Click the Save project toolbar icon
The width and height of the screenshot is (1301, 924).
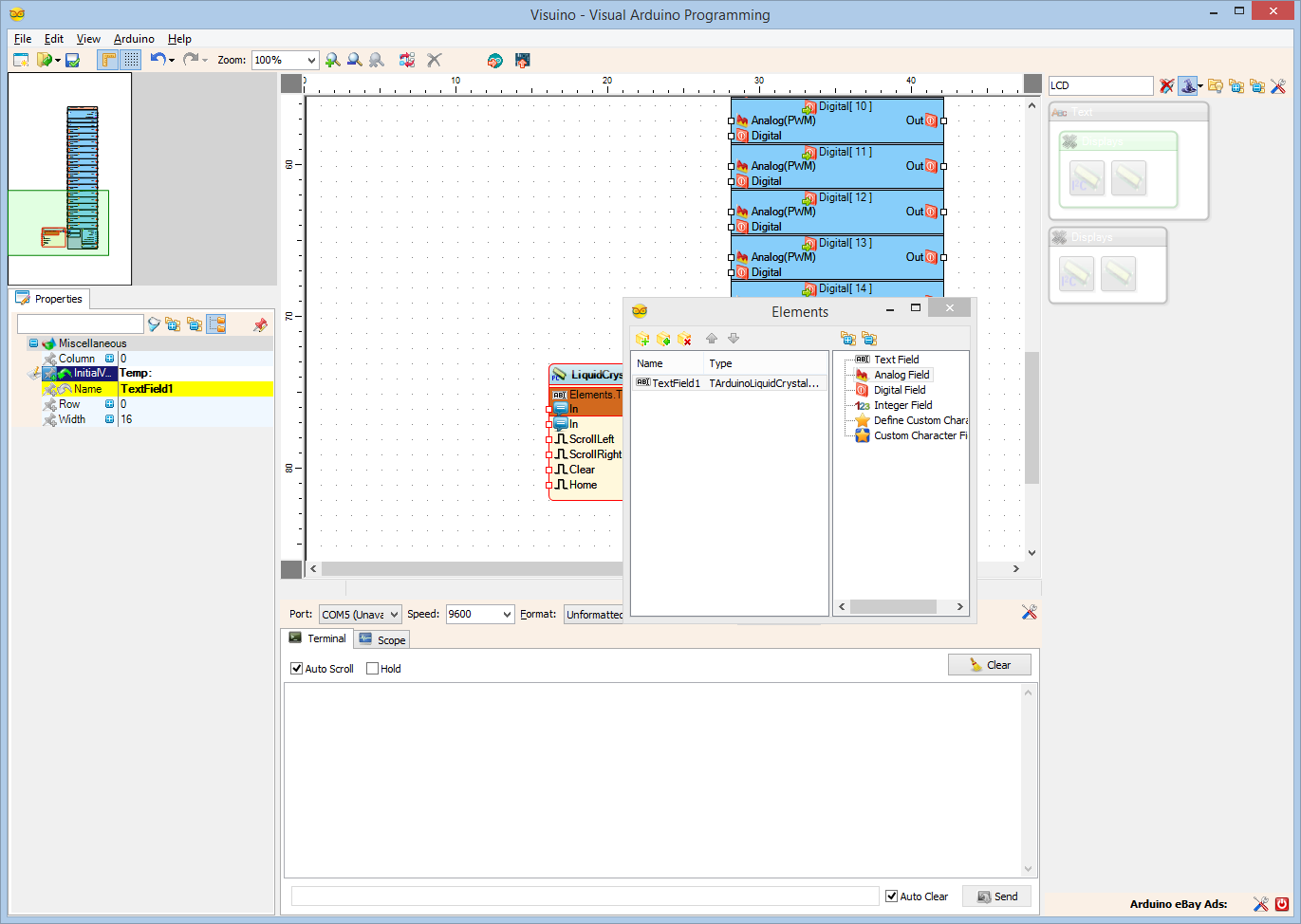(72, 60)
